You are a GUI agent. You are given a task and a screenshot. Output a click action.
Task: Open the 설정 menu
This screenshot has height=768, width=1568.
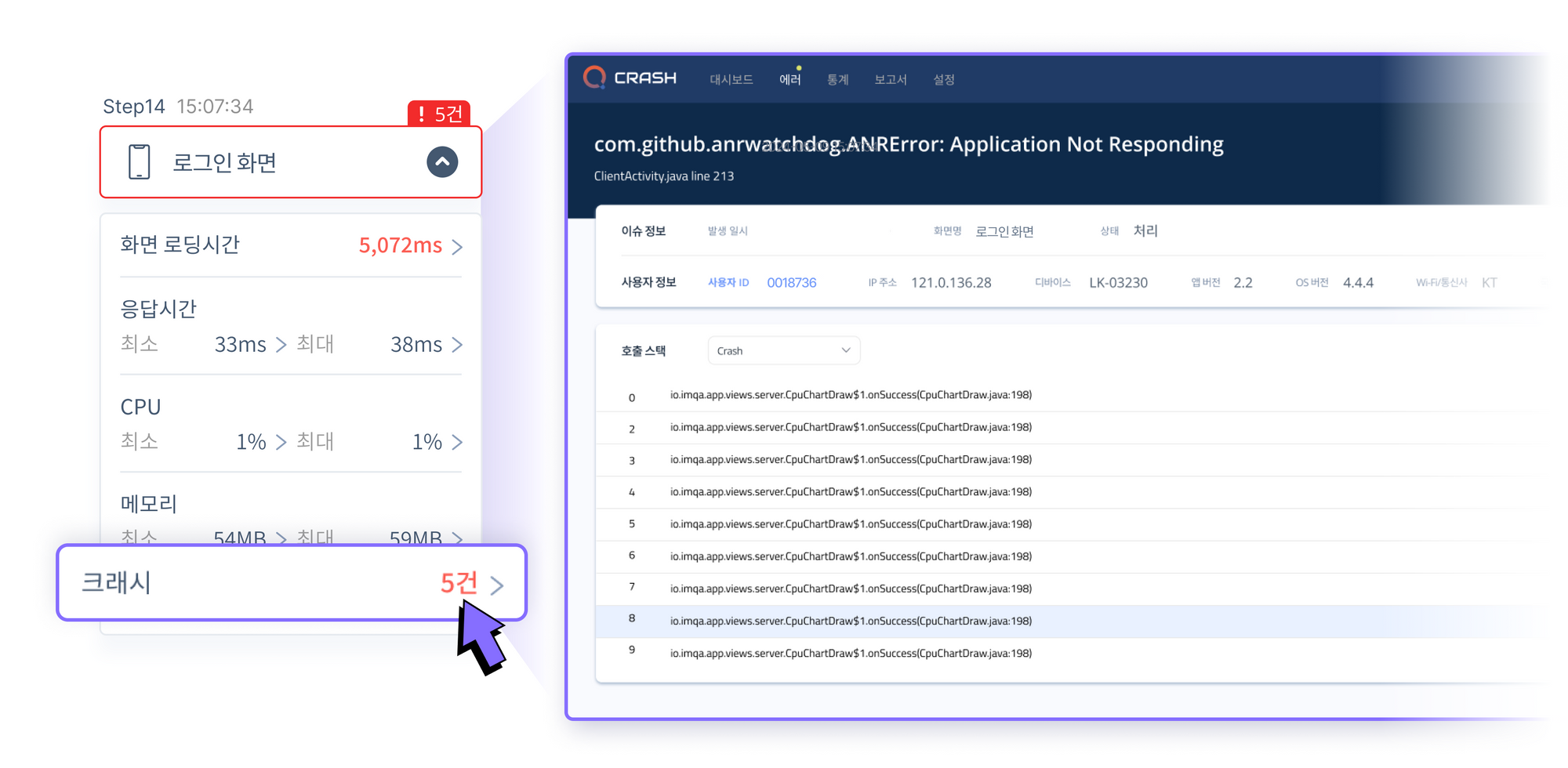coord(944,79)
